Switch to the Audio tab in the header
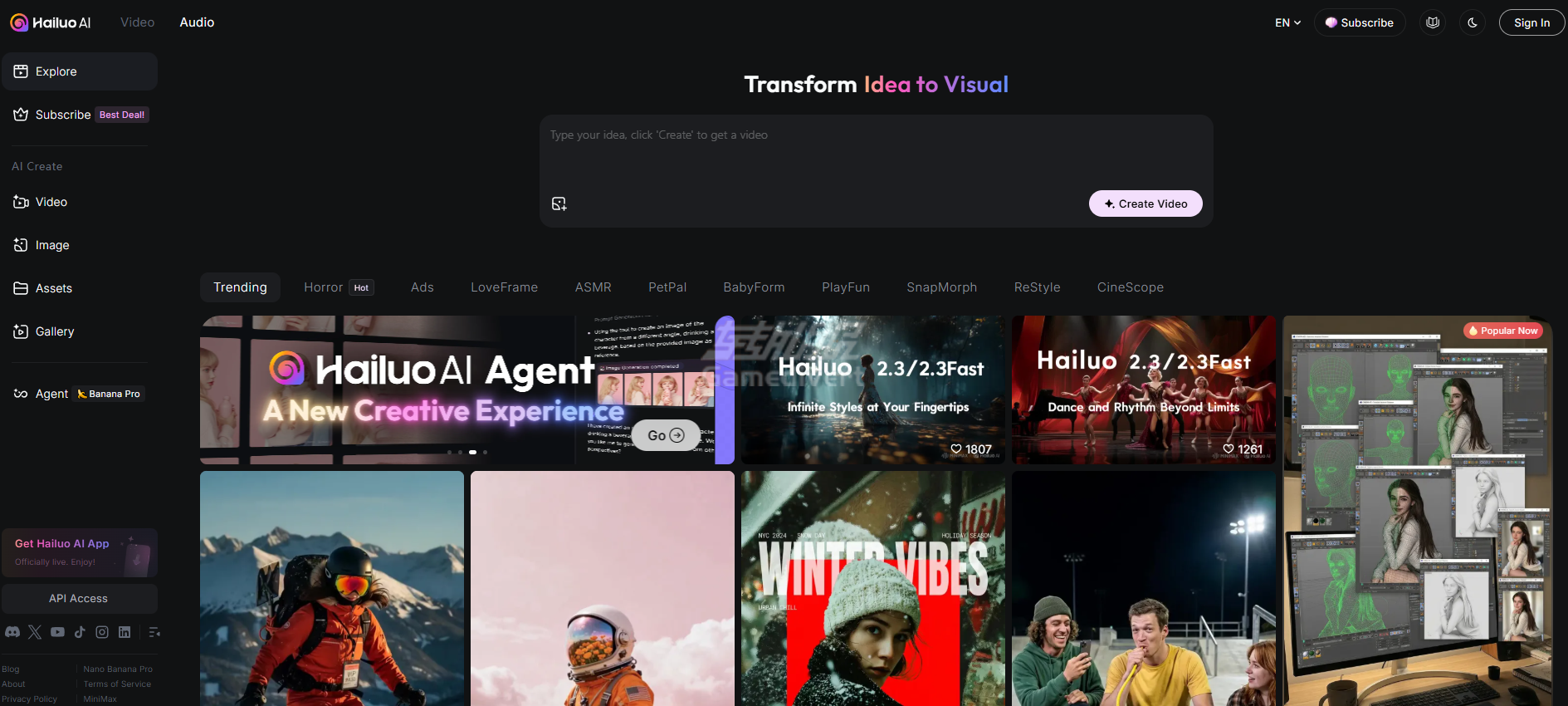The image size is (1568, 706). pos(197,22)
